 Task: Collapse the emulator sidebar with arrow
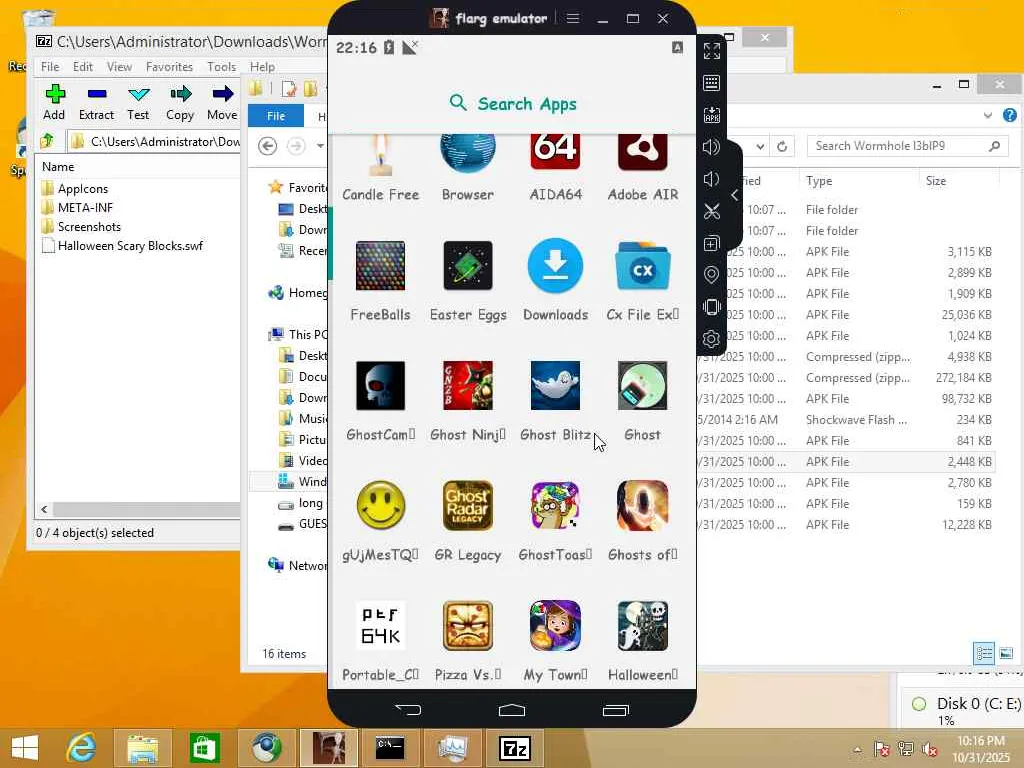click(x=735, y=195)
